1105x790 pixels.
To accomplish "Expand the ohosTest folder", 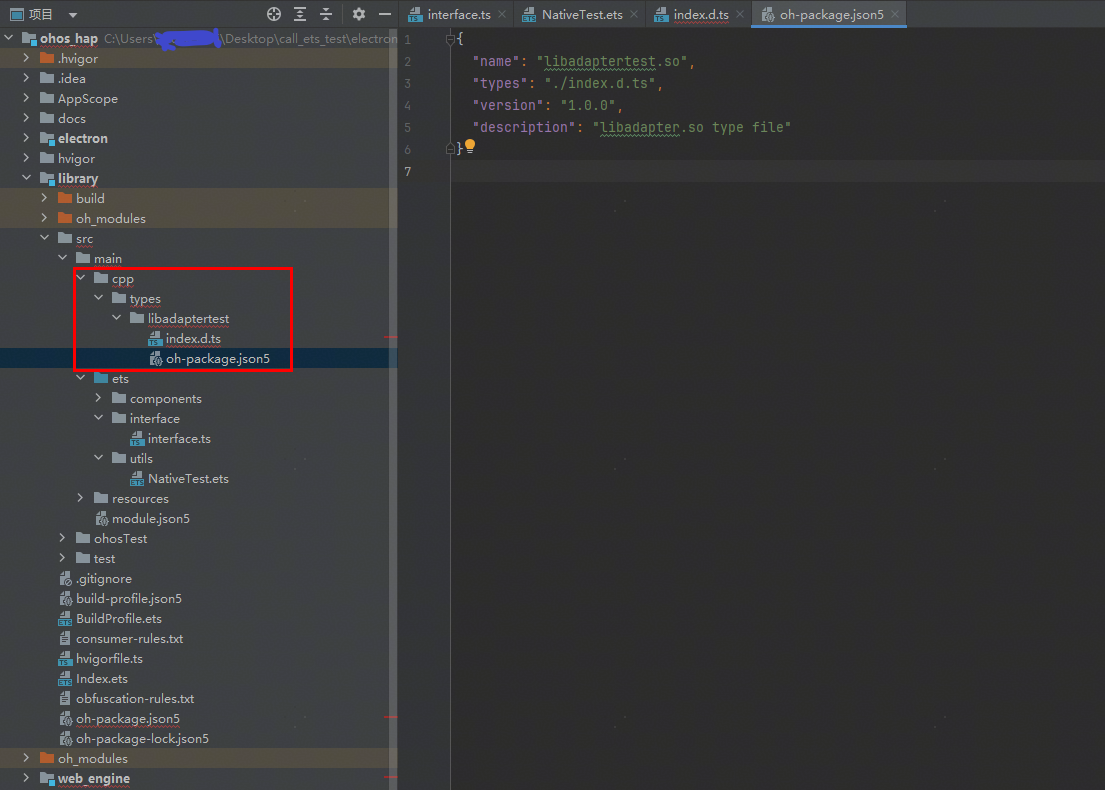I will coord(63,538).
